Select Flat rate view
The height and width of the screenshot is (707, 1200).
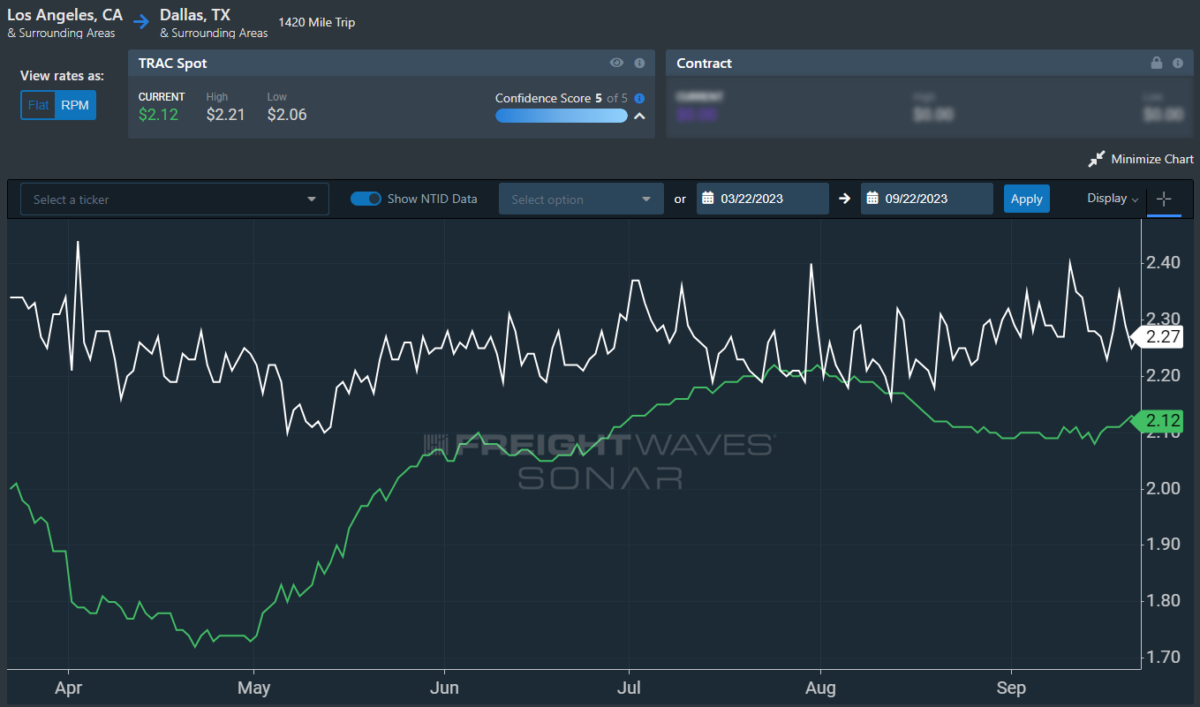(x=39, y=105)
